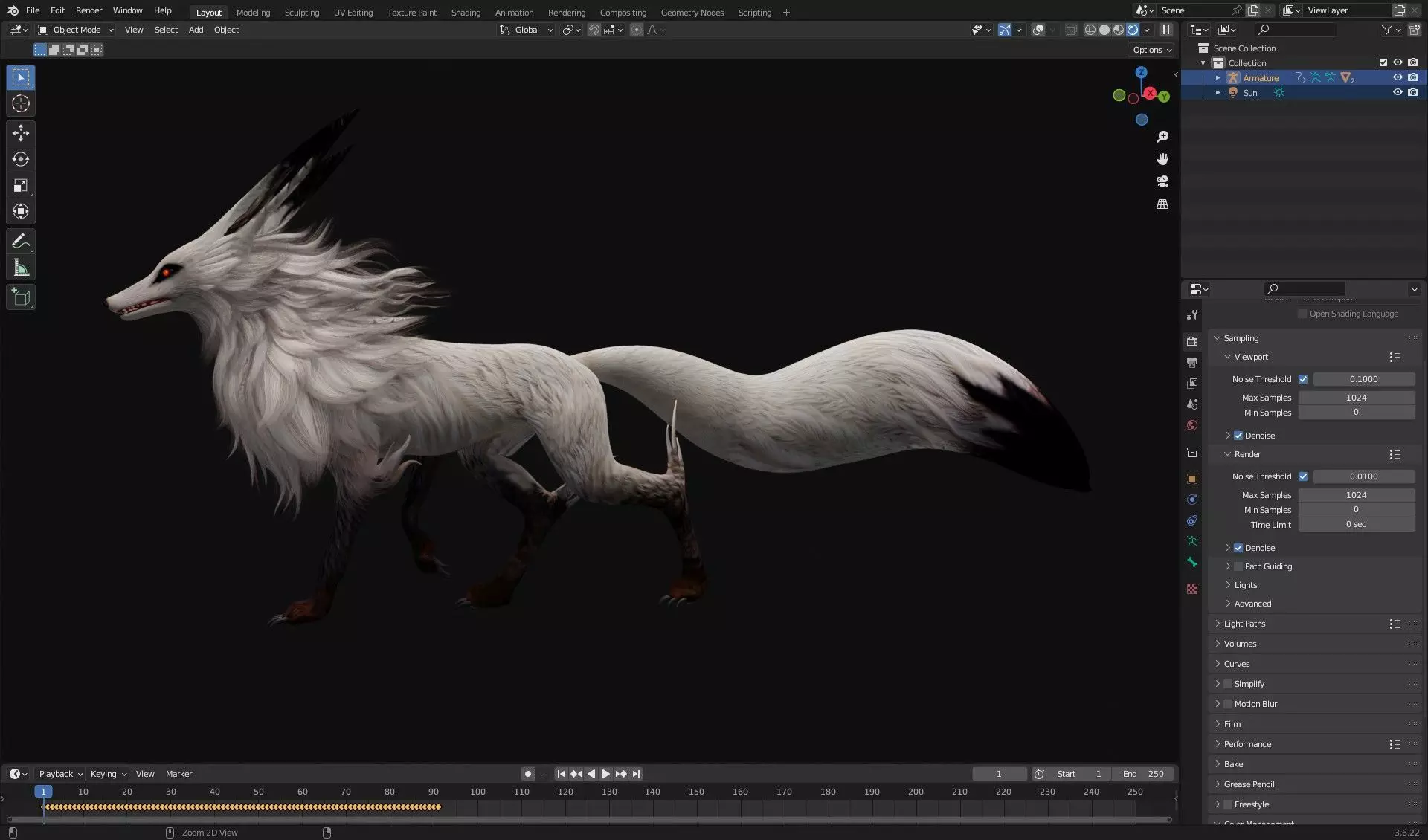Switch to Shading workspace tab
1428x840 pixels.
[466, 13]
